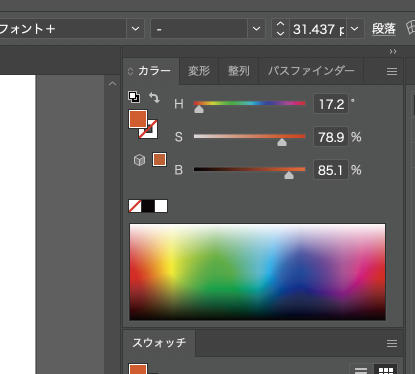Select the orange fill color box
This screenshot has width=415, height=374.
pyautogui.click(x=138, y=119)
